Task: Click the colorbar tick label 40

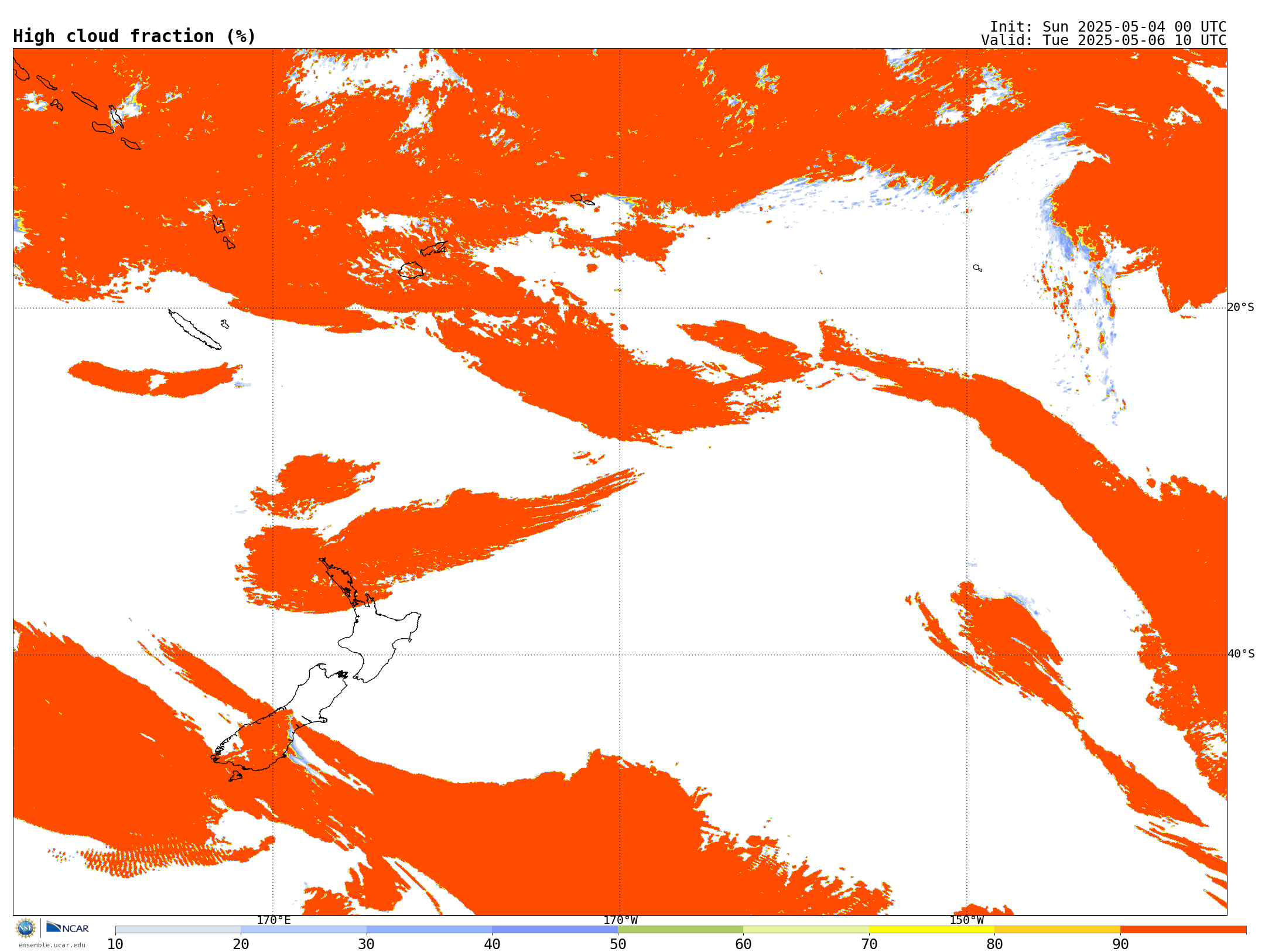Action: pyautogui.click(x=492, y=944)
